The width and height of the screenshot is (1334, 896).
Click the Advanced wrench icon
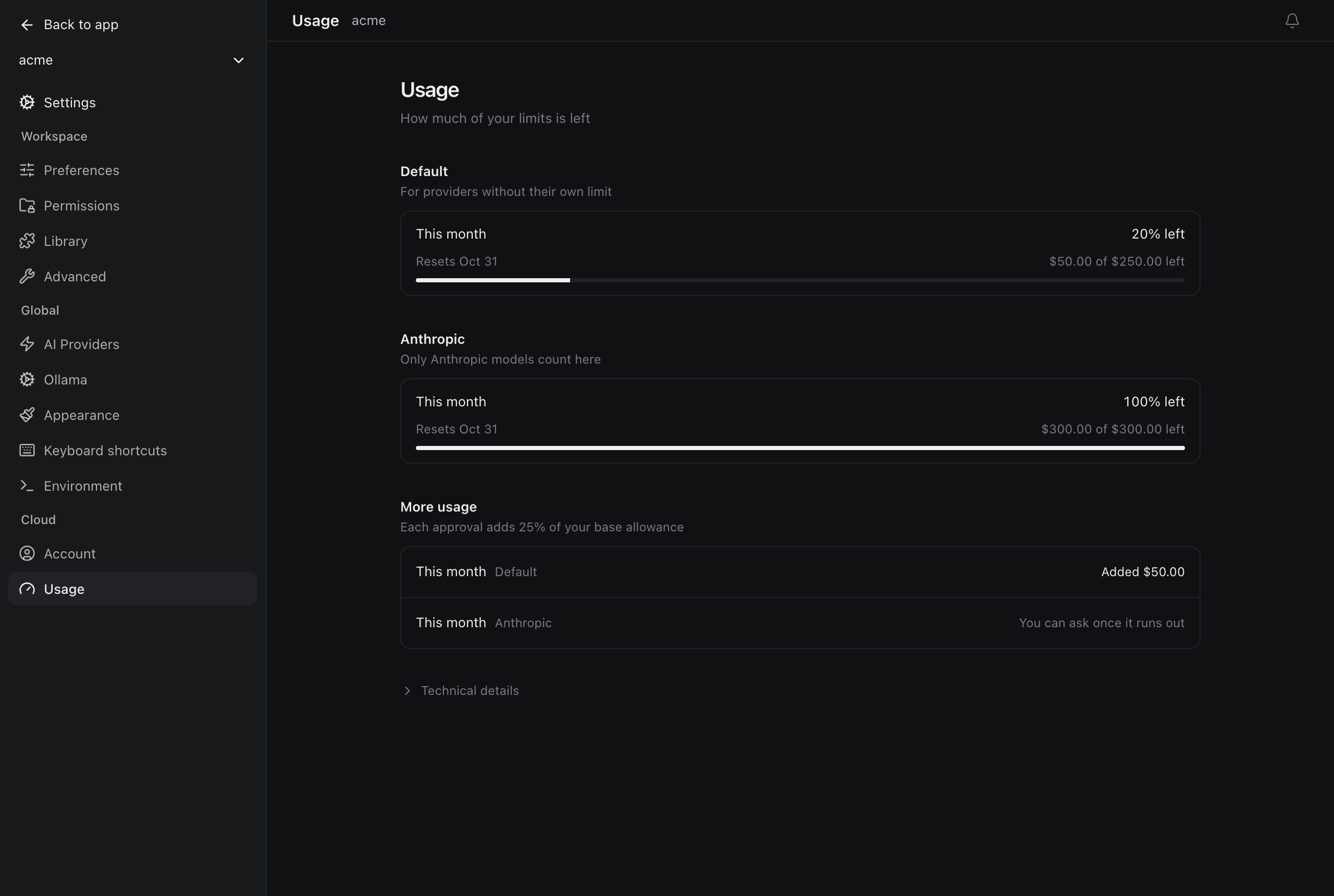[x=27, y=277]
